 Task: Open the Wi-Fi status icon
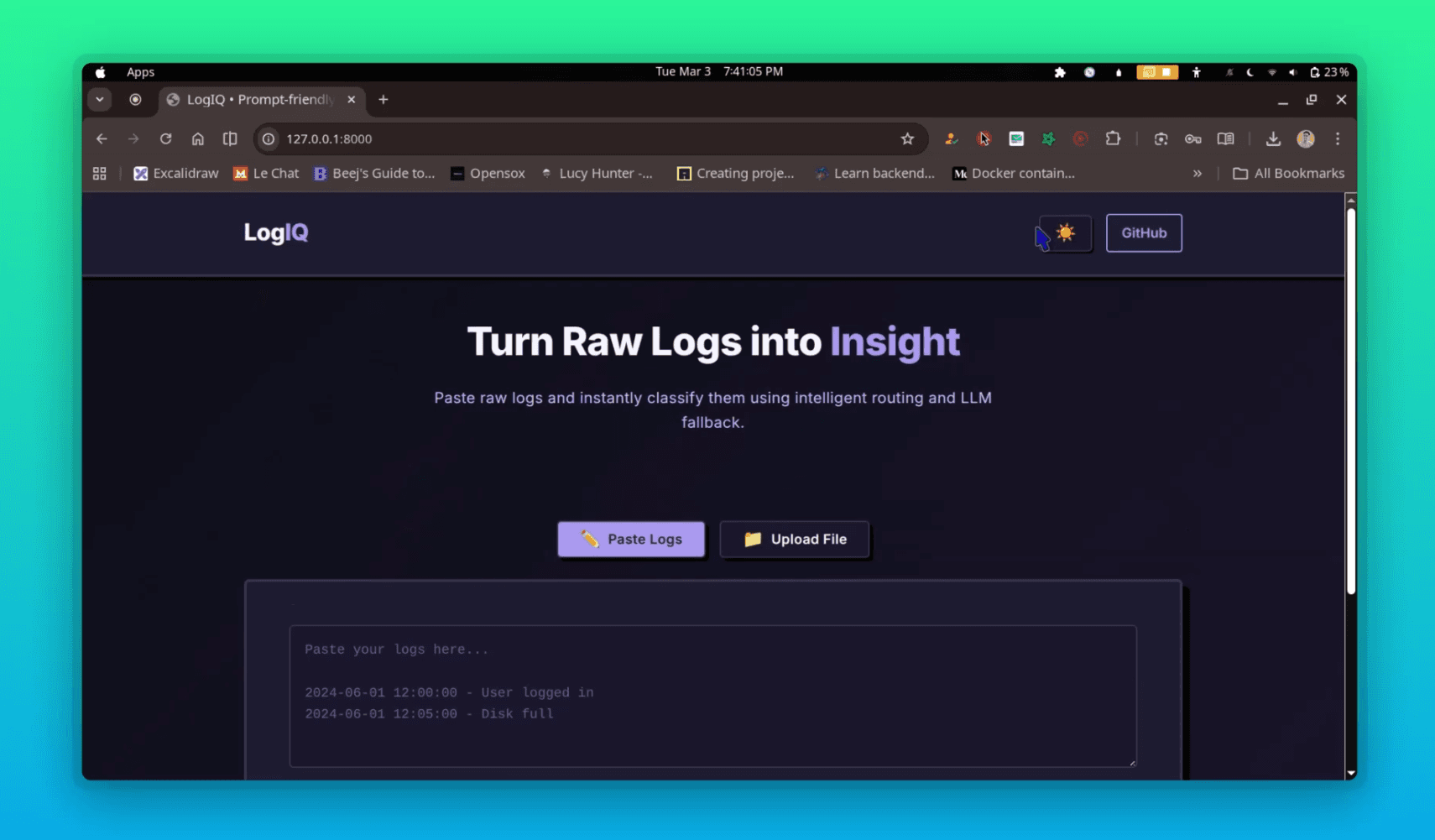[1272, 72]
